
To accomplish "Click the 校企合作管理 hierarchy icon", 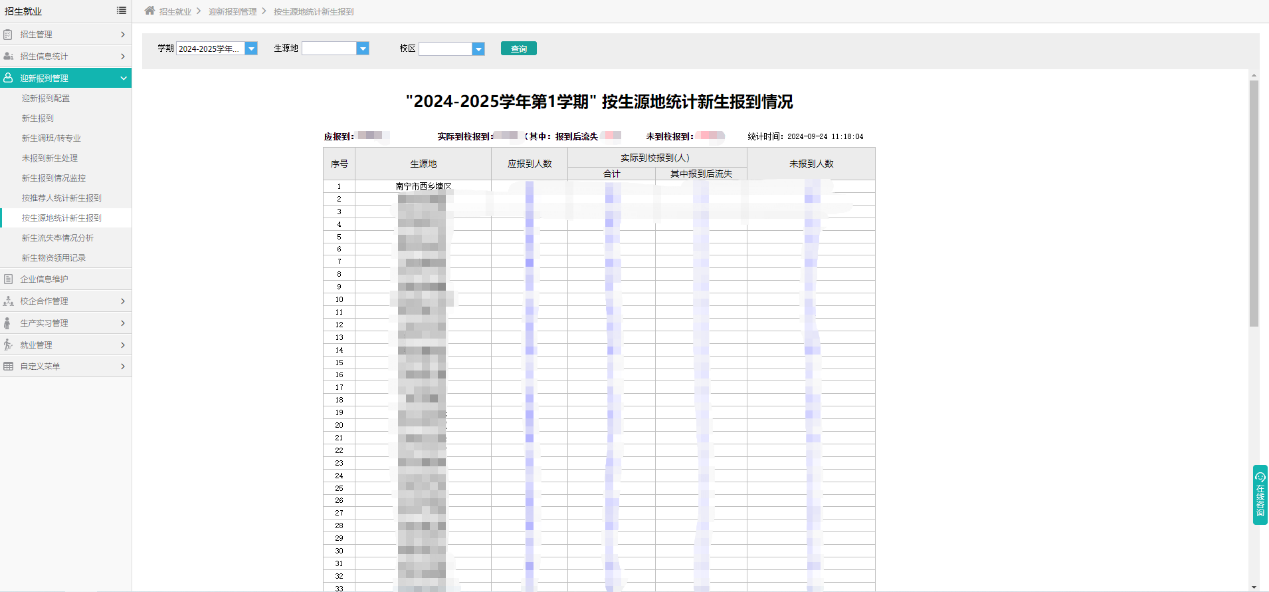I will click(8, 301).
